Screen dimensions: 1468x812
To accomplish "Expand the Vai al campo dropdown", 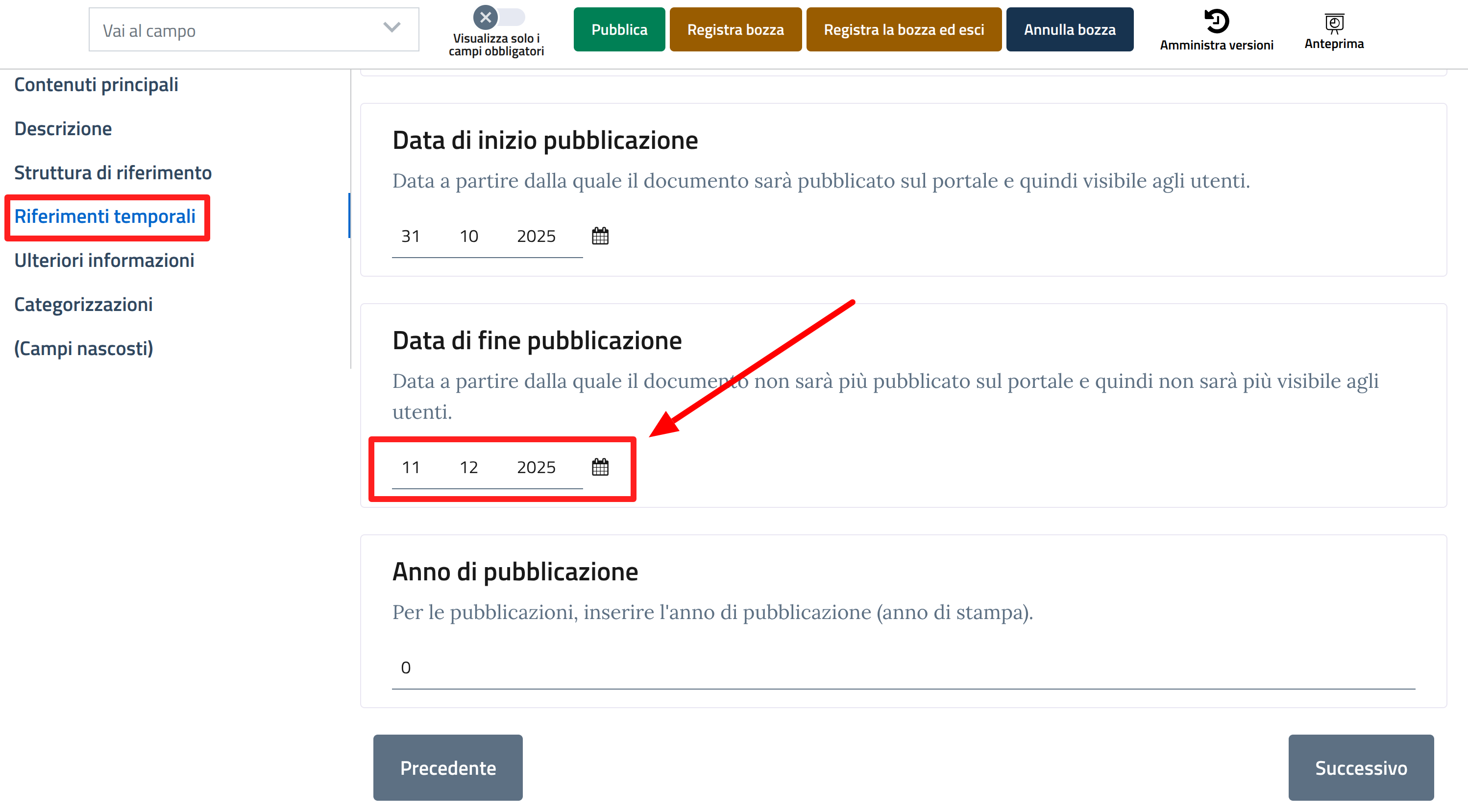I will (254, 29).
